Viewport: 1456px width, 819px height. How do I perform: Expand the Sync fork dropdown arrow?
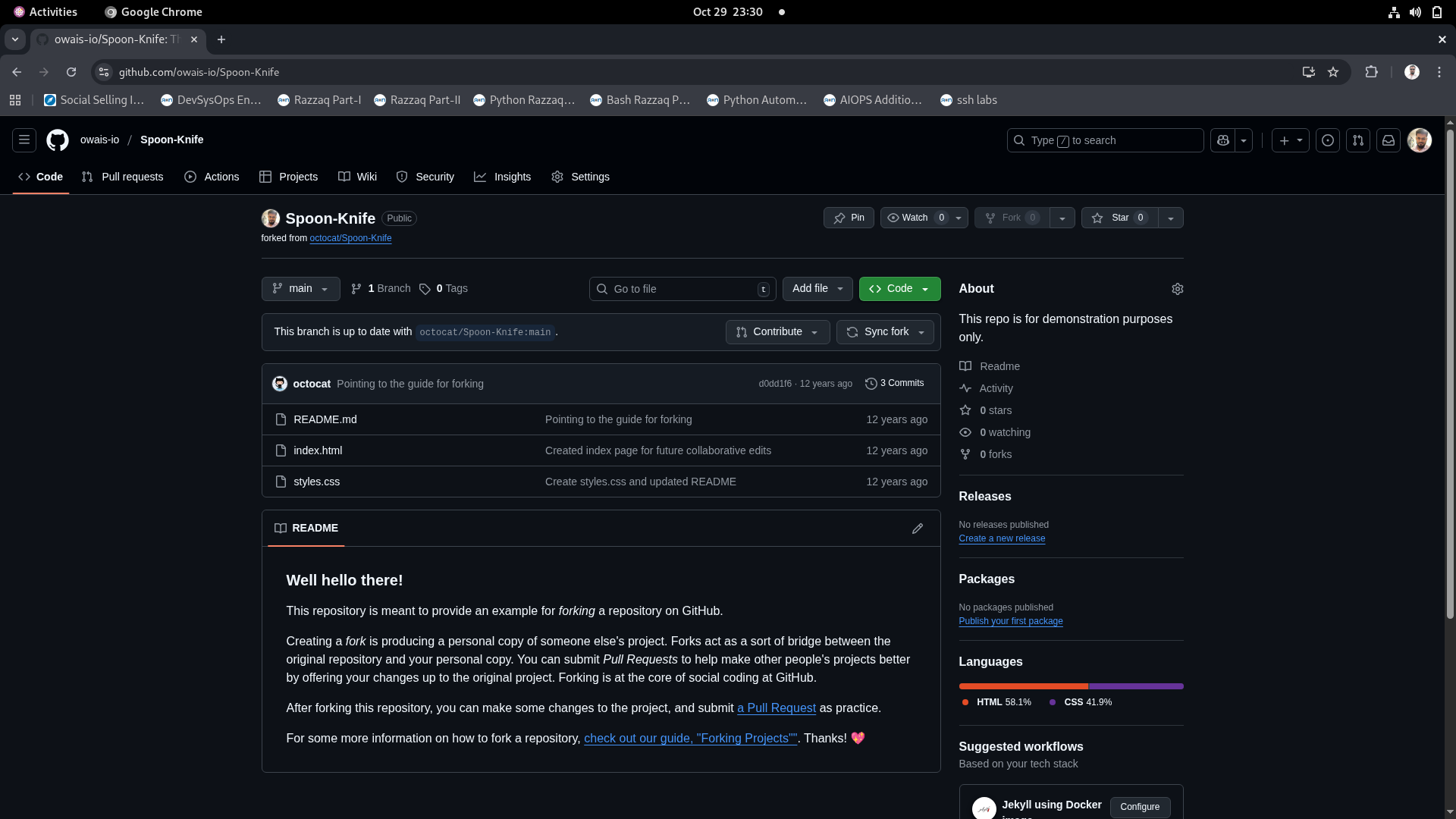pos(921,332)
